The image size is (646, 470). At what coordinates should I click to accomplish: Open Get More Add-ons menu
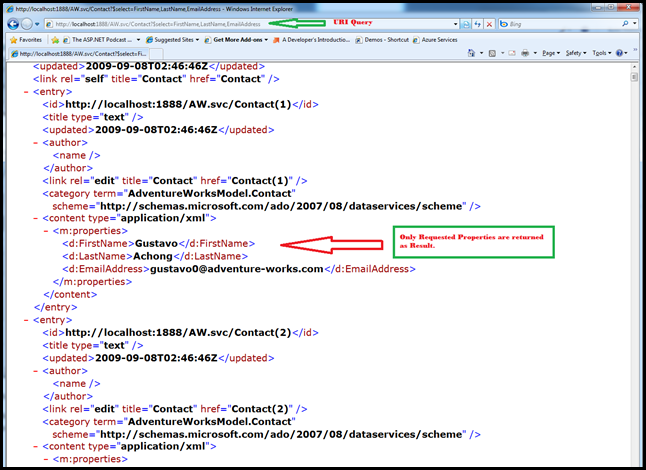click(x=236, y=40)
